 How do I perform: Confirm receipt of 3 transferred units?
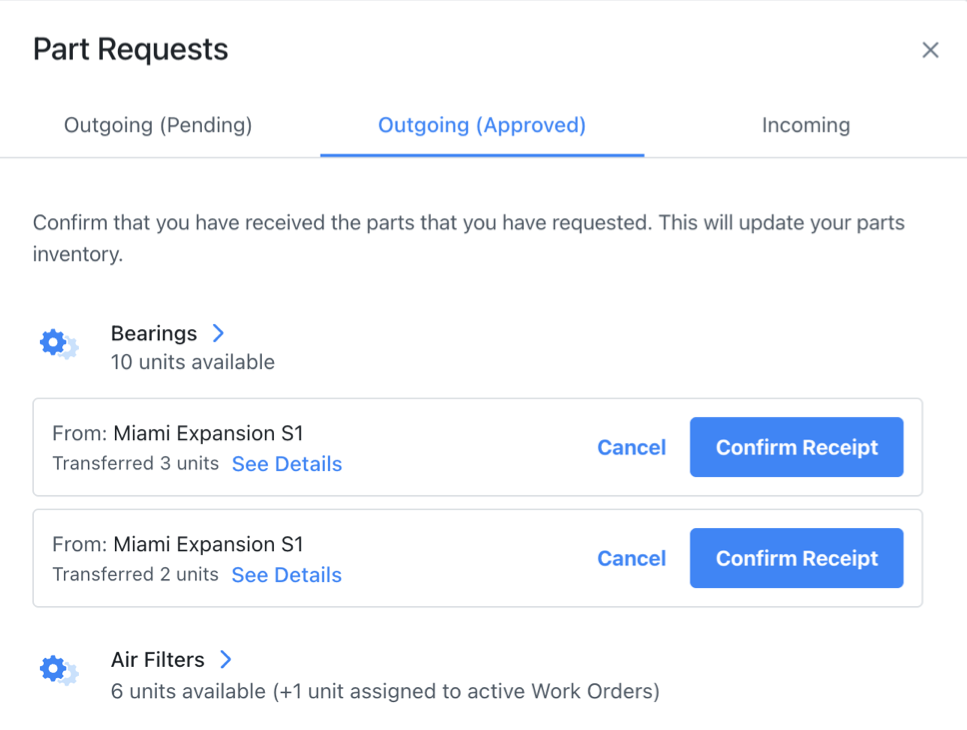pos(796,447)
